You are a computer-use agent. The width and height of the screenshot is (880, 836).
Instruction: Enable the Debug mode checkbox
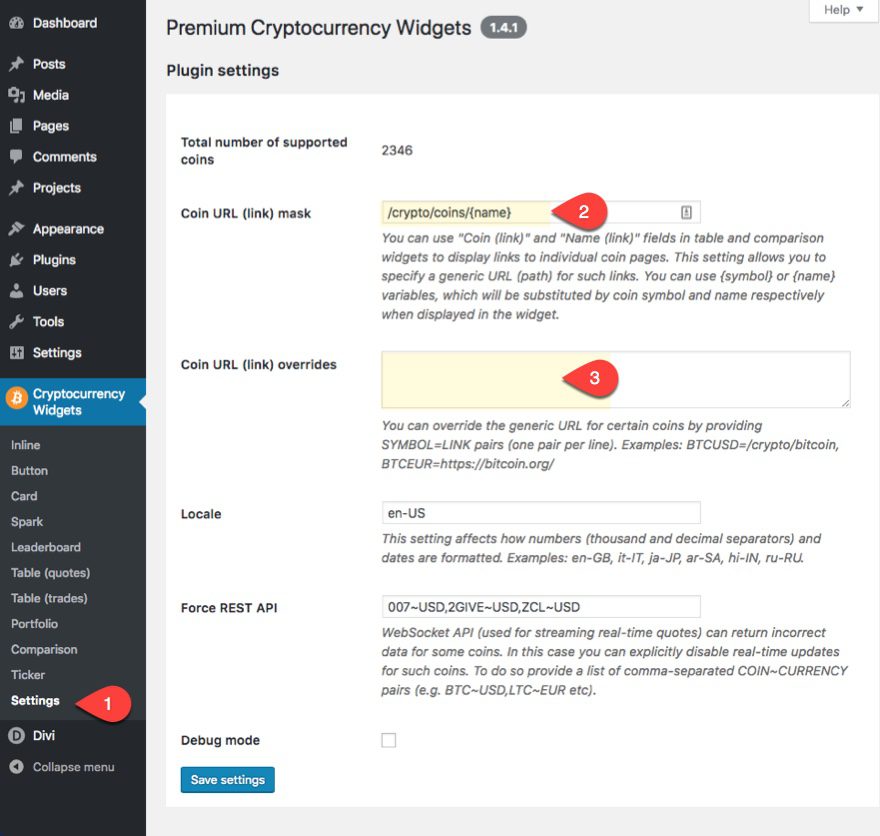click(389, 740)
